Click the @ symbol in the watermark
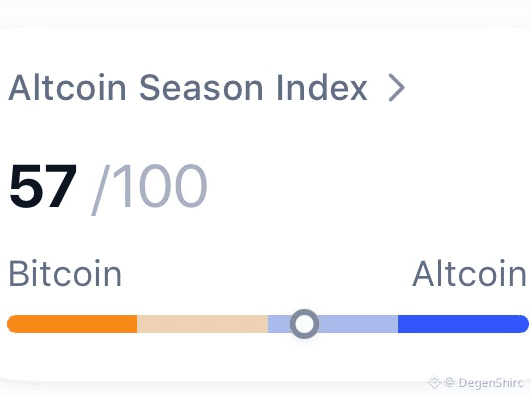The image size is (531, 398). pyautogui.click(x=449, y=382)
